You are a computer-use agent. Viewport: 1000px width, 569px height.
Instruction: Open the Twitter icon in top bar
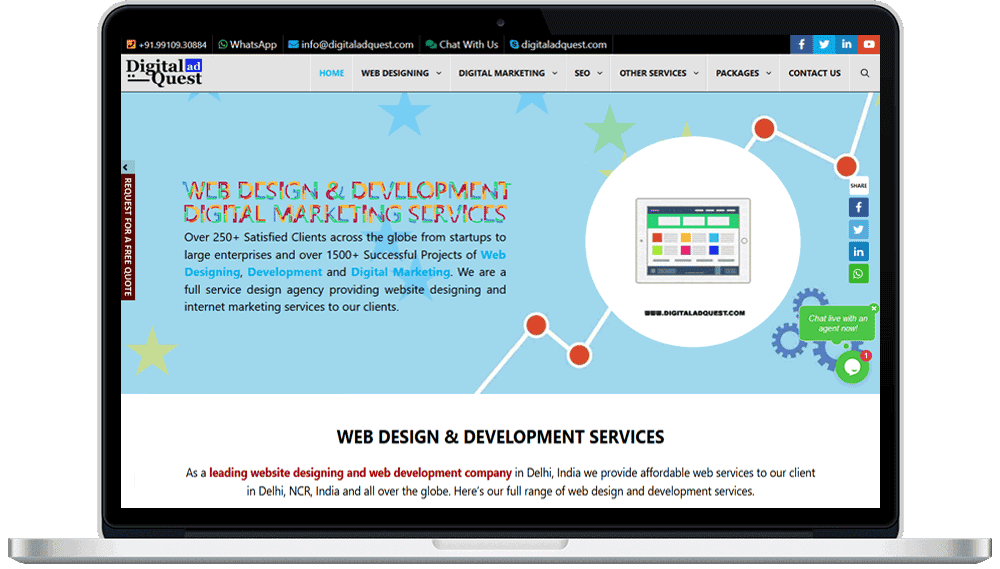[824, 44]
